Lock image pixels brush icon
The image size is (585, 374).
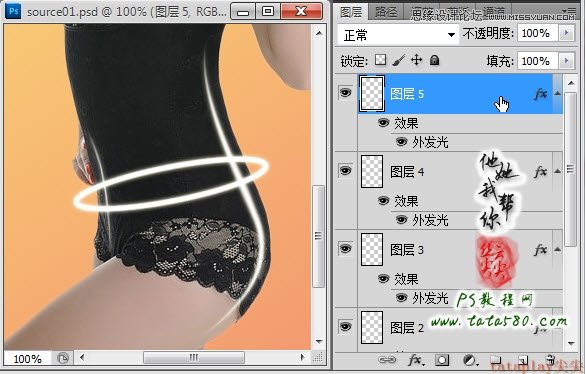point(398,60)
